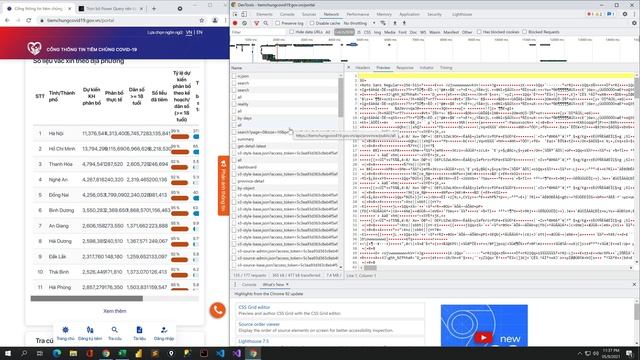Open No throttling dropdown
Screen dimensions: 640x360
pyautogui.click(x=359, y=23)
